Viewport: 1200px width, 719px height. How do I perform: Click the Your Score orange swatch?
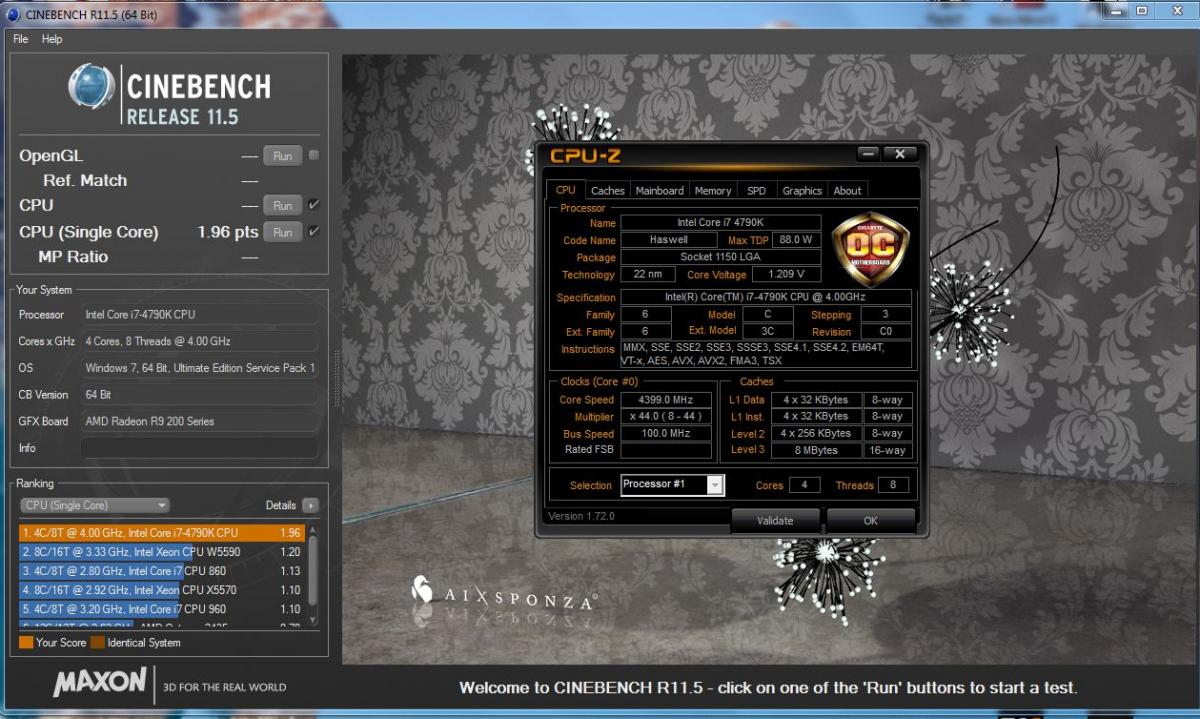[x=26, y=643]
